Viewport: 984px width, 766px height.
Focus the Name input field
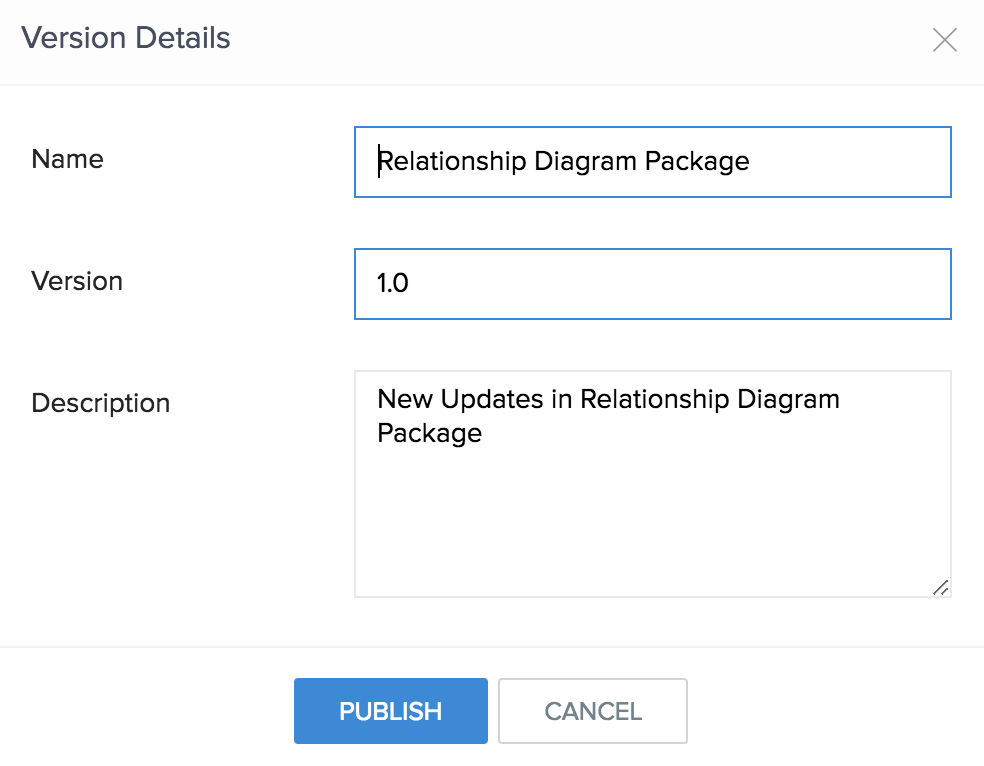pos(652,162)
